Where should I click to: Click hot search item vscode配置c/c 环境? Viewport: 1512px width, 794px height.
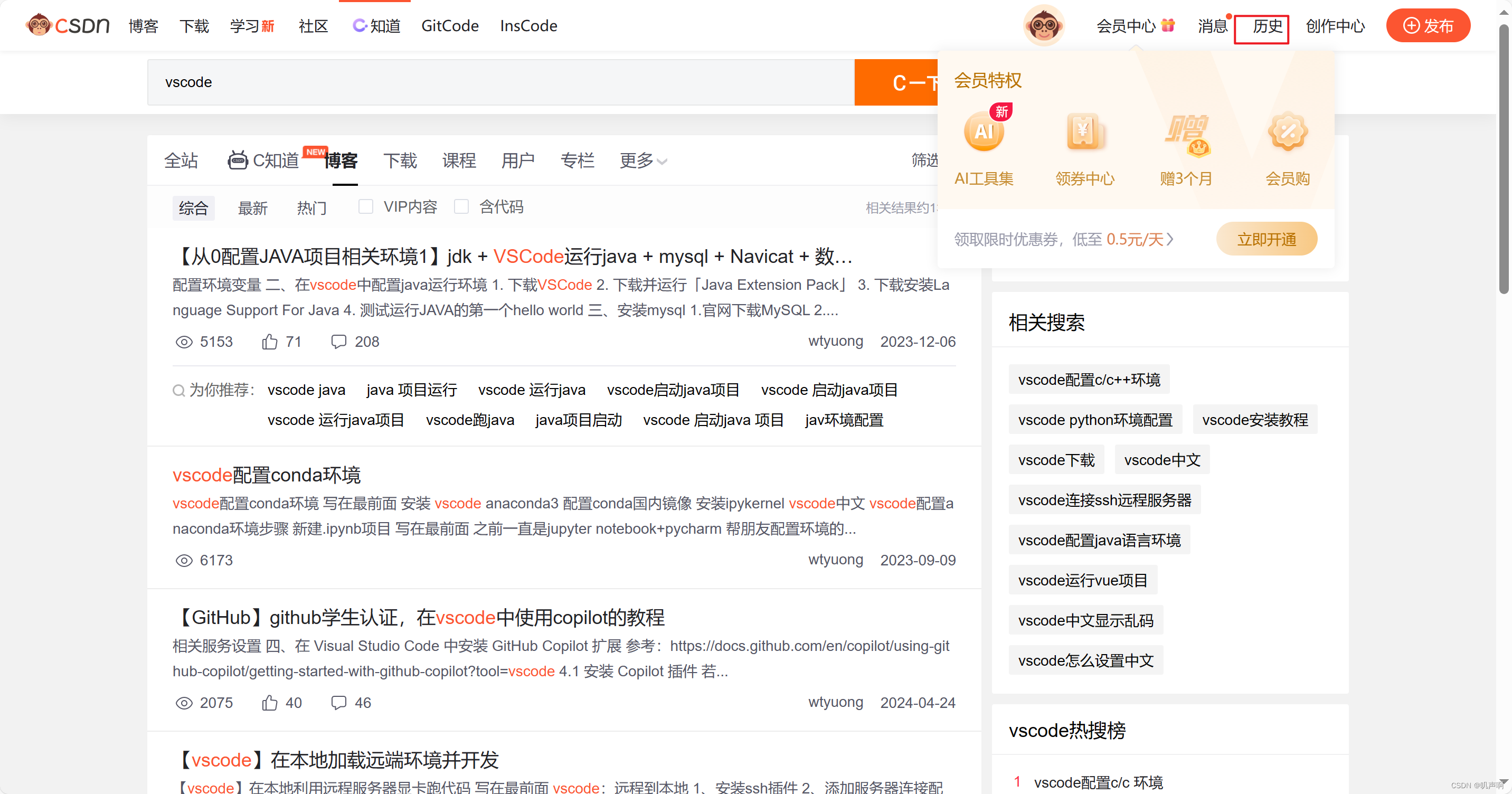[x=1098, y=782]
